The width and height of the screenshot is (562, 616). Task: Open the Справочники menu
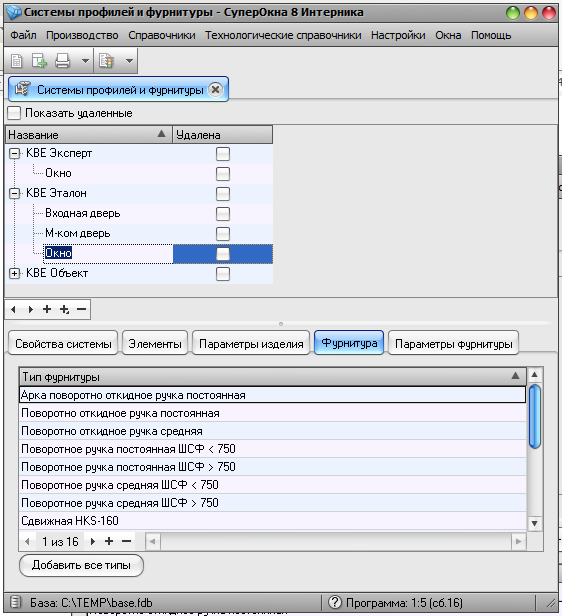click(x=161, y=35)
